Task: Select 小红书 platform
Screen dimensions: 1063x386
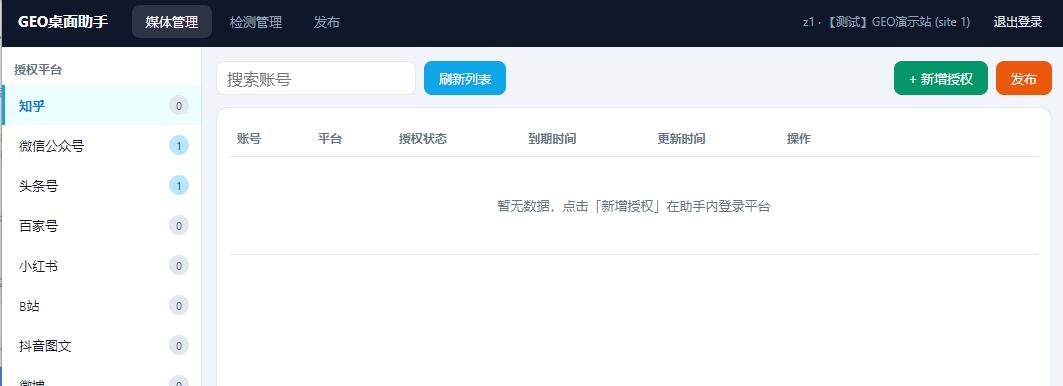Action: click(102, 266)
